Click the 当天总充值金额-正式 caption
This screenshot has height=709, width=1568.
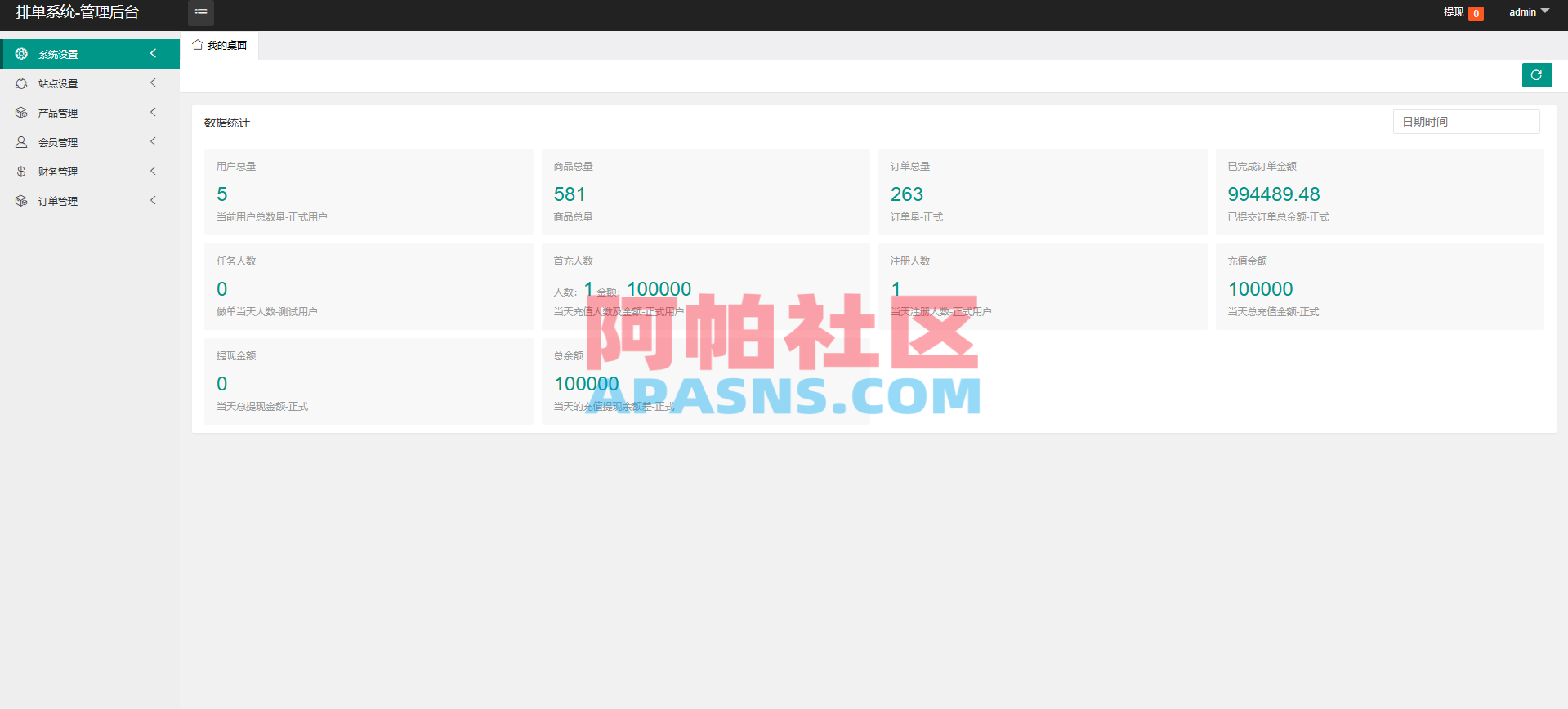[x=1273, y=312]
